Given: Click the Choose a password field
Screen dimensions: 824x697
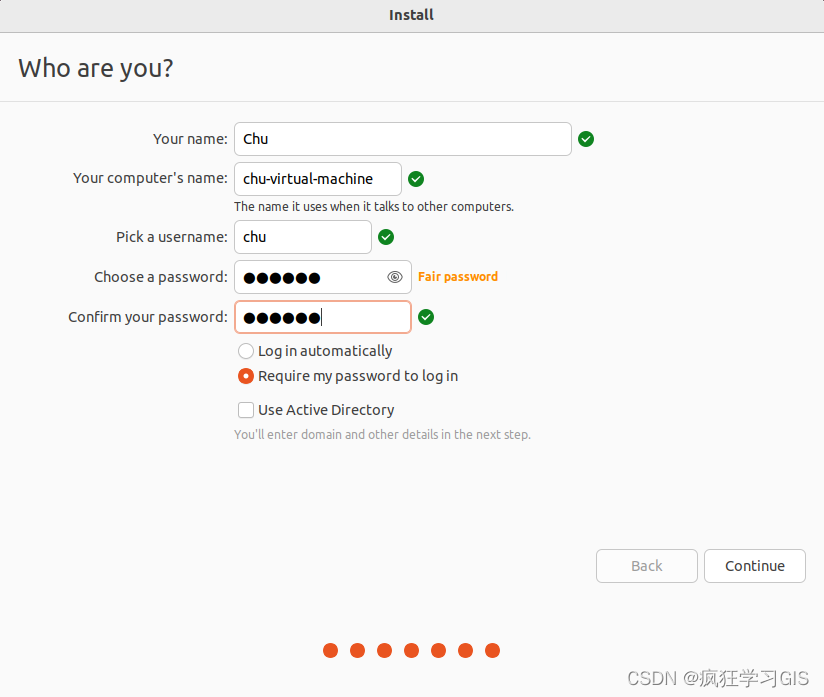Looking at the screenshot, I should pos(323,277).
